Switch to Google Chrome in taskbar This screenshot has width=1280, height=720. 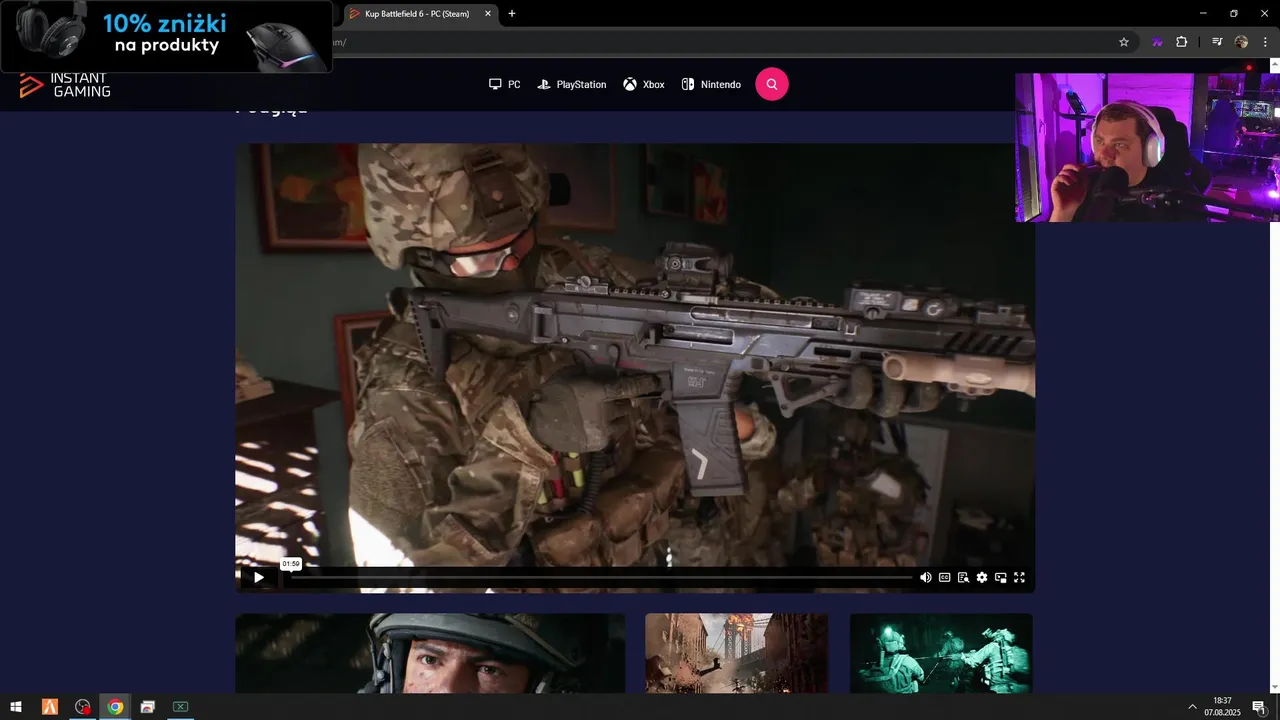115,707
